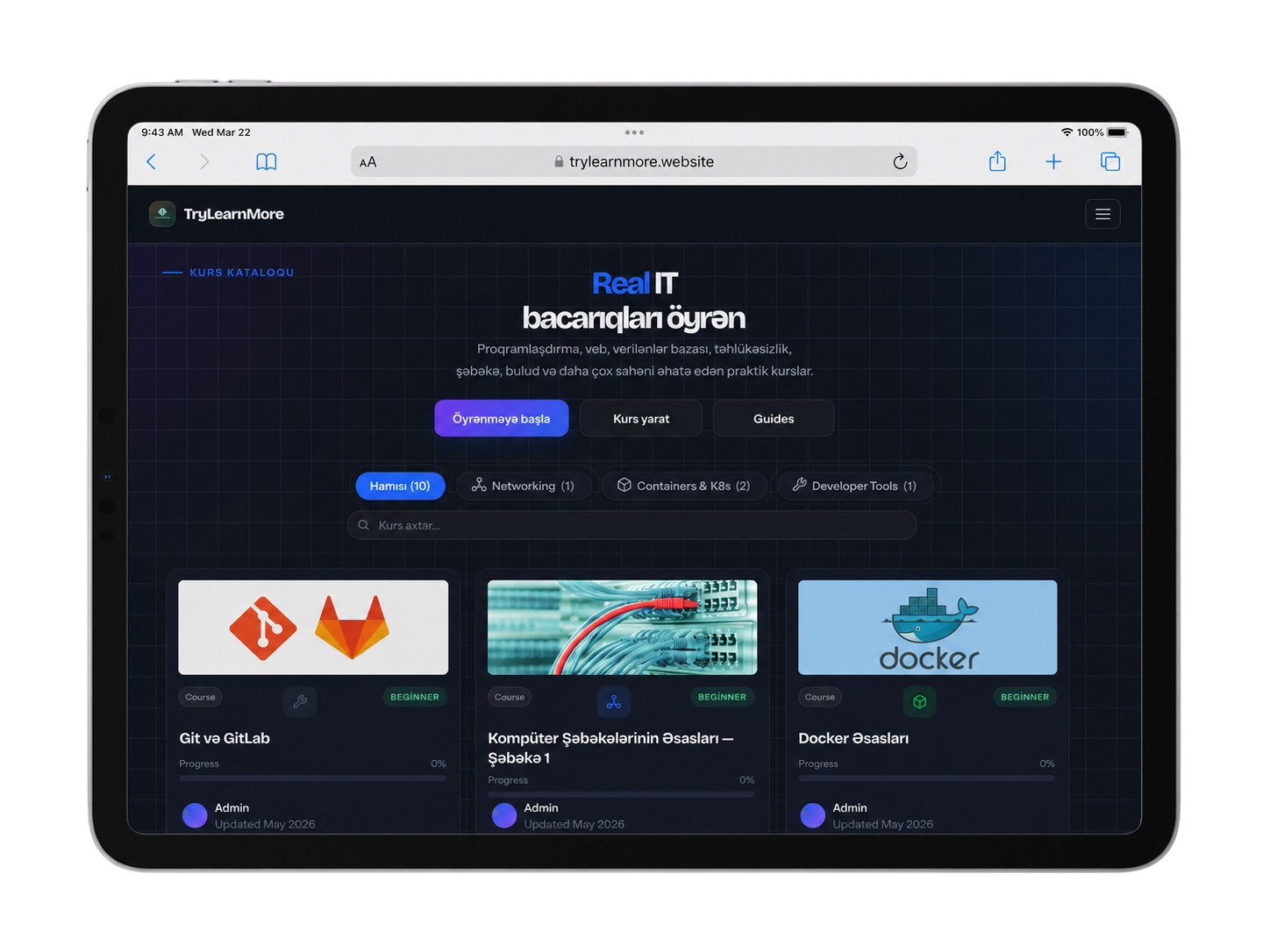
Task: Click network icon on Kompüter Şəbəkələri card
Action: click(x=614, y=701)
